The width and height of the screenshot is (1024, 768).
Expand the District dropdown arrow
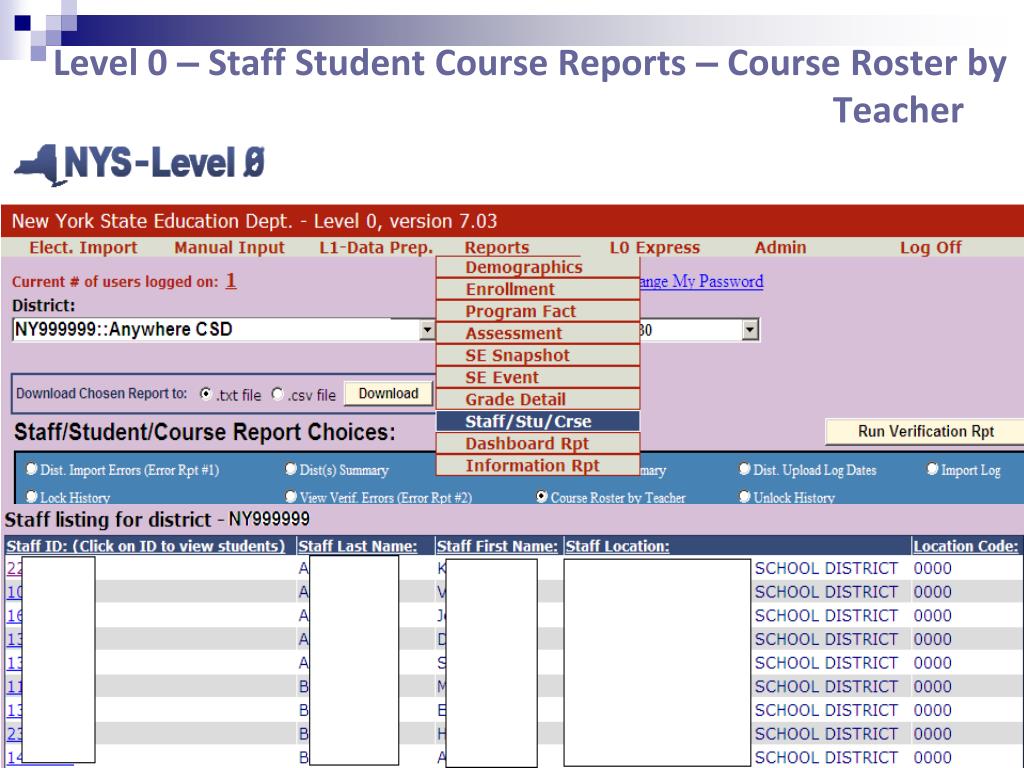tap(427, 330)
